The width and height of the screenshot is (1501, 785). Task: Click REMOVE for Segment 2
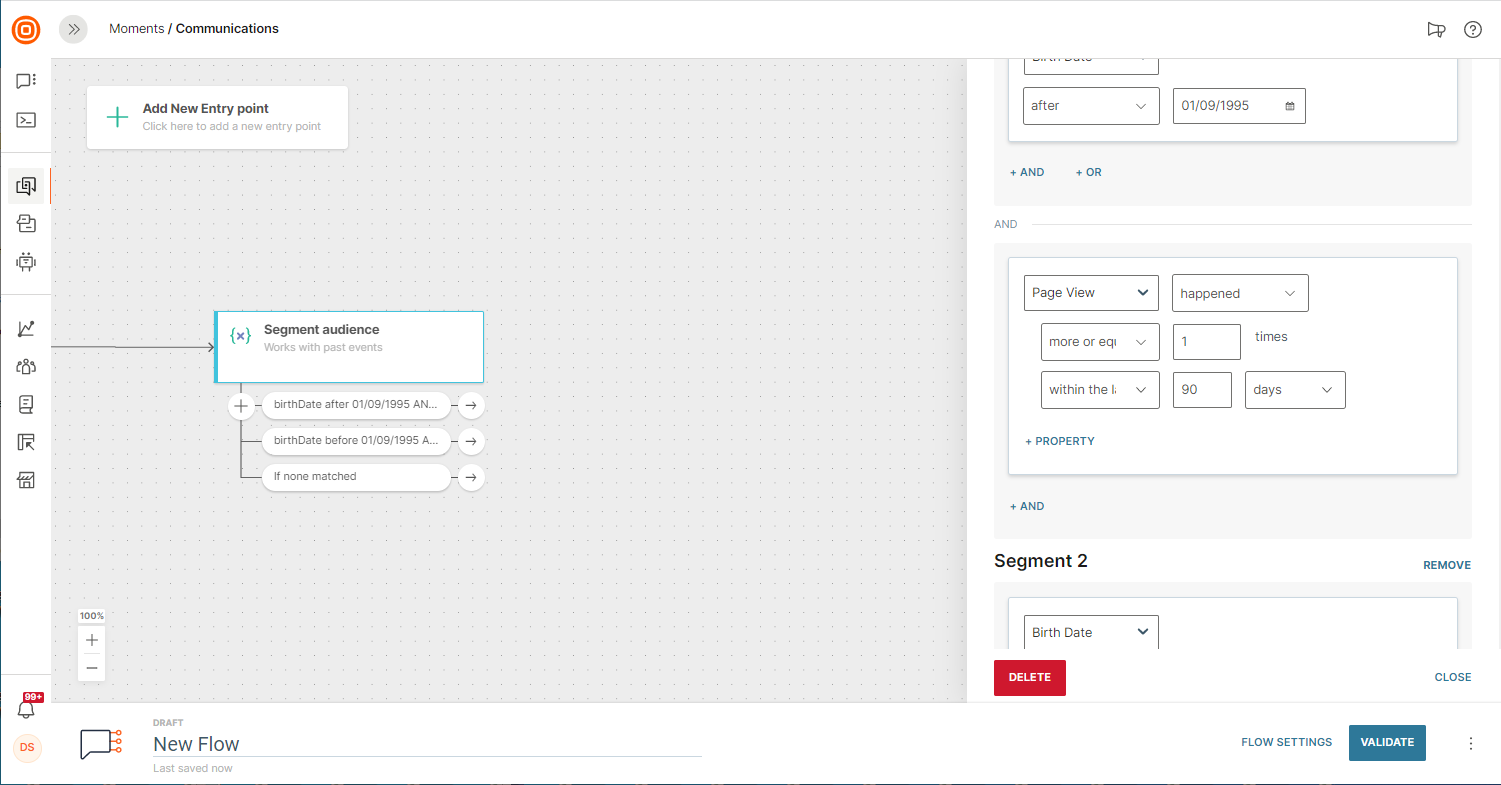(1447, 565)
